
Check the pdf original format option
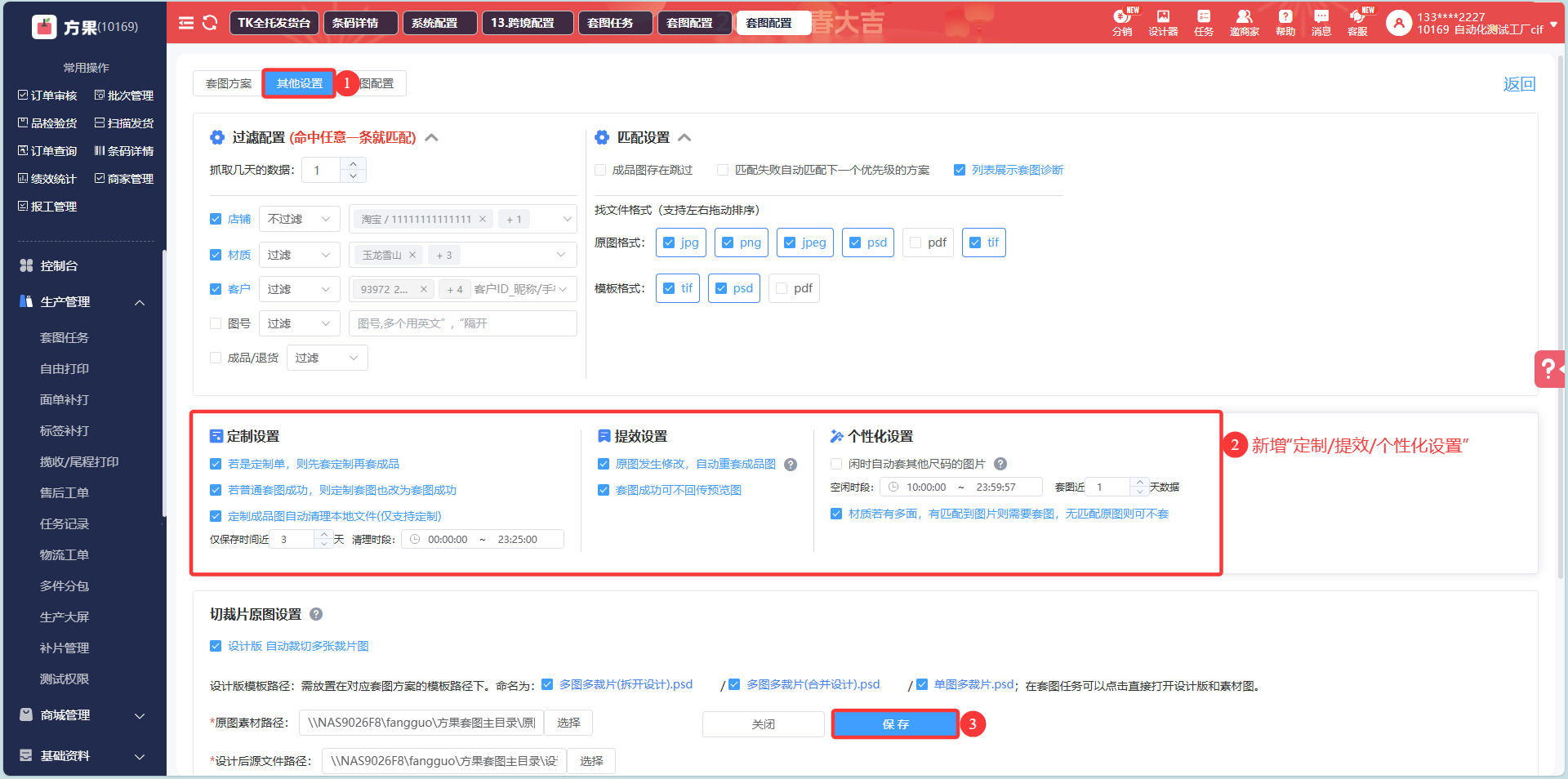pyautogui.click(x=915, y=243)
